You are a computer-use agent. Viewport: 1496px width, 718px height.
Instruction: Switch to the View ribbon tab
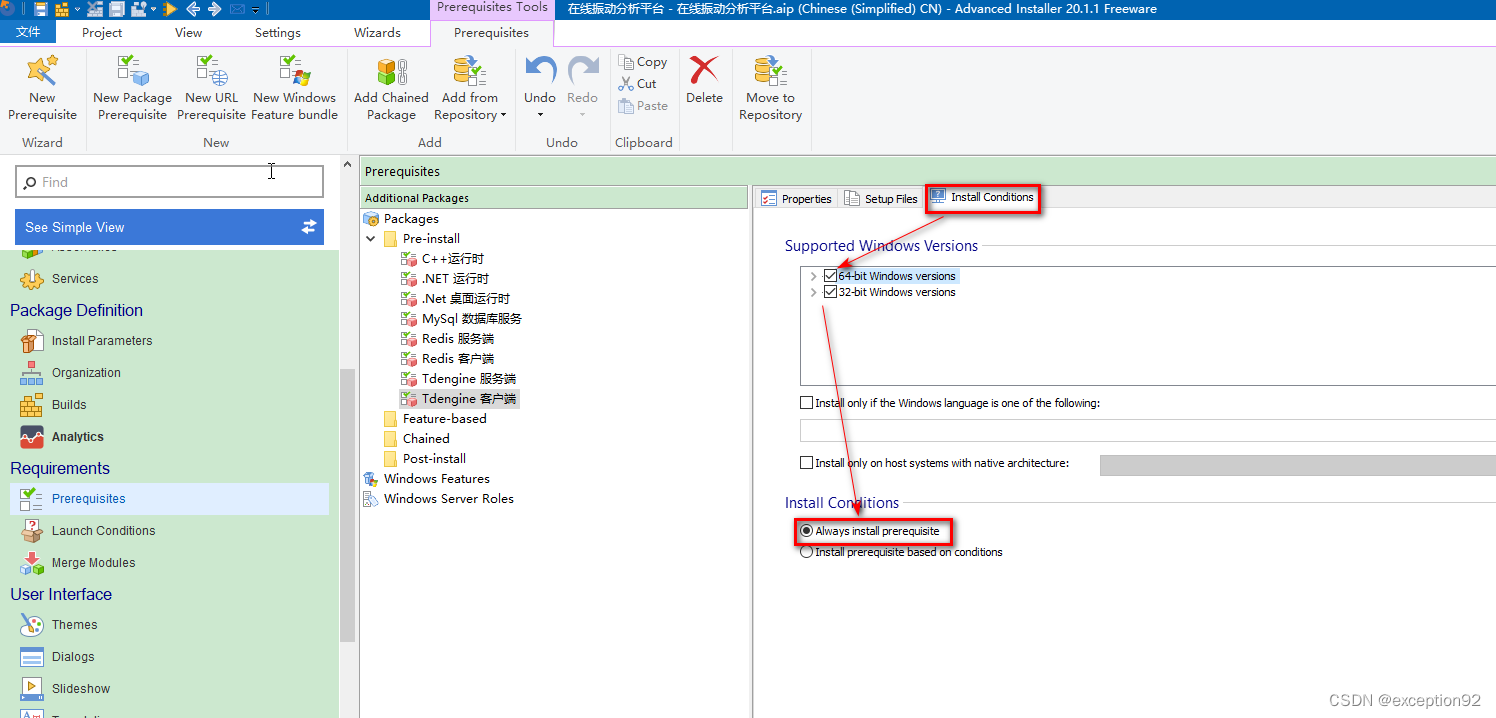click(188, 32)
